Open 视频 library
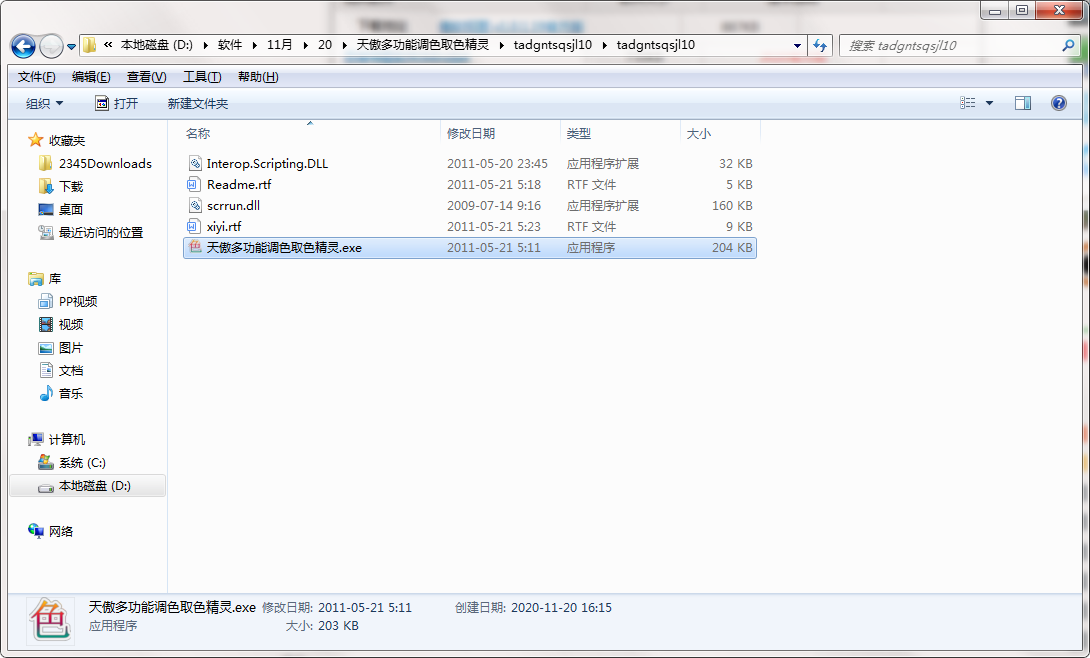 pos(71,324)
